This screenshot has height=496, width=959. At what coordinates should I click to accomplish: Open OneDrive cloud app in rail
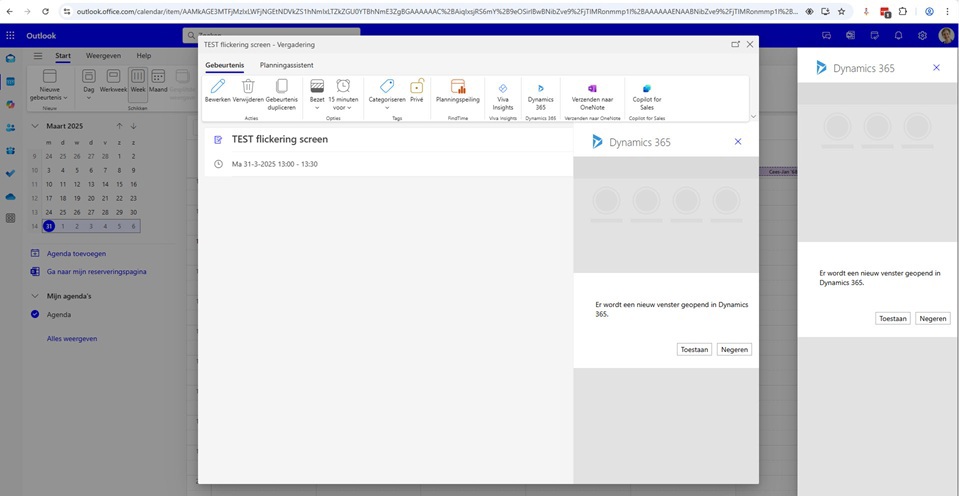pyautogui.click(x=10, y=196)
